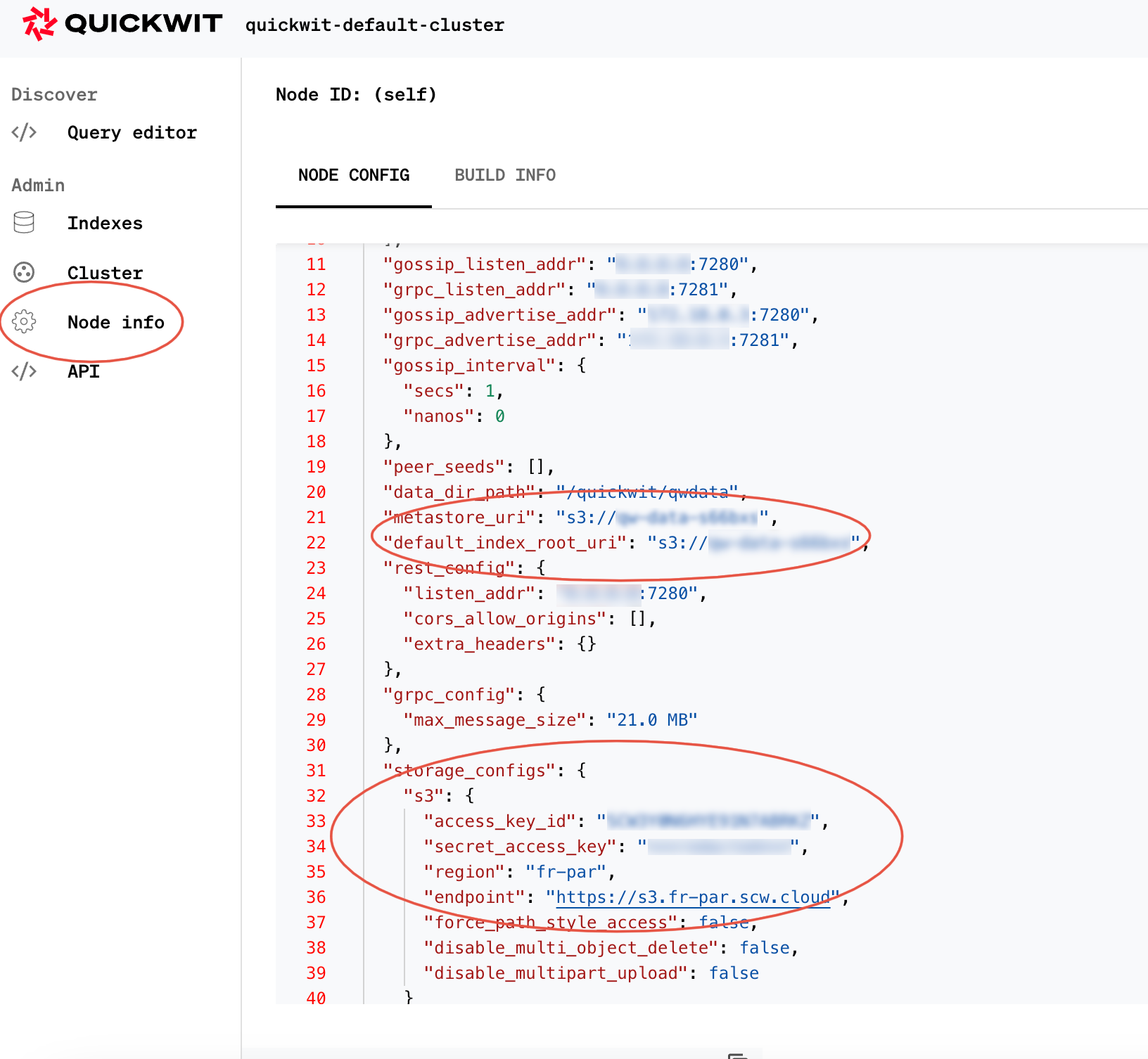Click the API code brackets icon

click(x=24, y=371)
